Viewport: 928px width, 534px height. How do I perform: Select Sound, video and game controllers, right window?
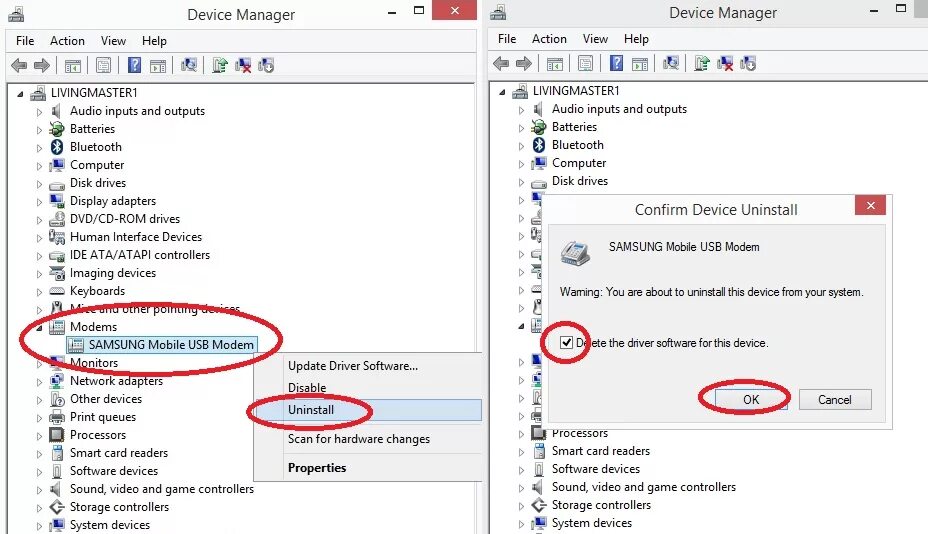pyautogui.click(x=644, y=487)
